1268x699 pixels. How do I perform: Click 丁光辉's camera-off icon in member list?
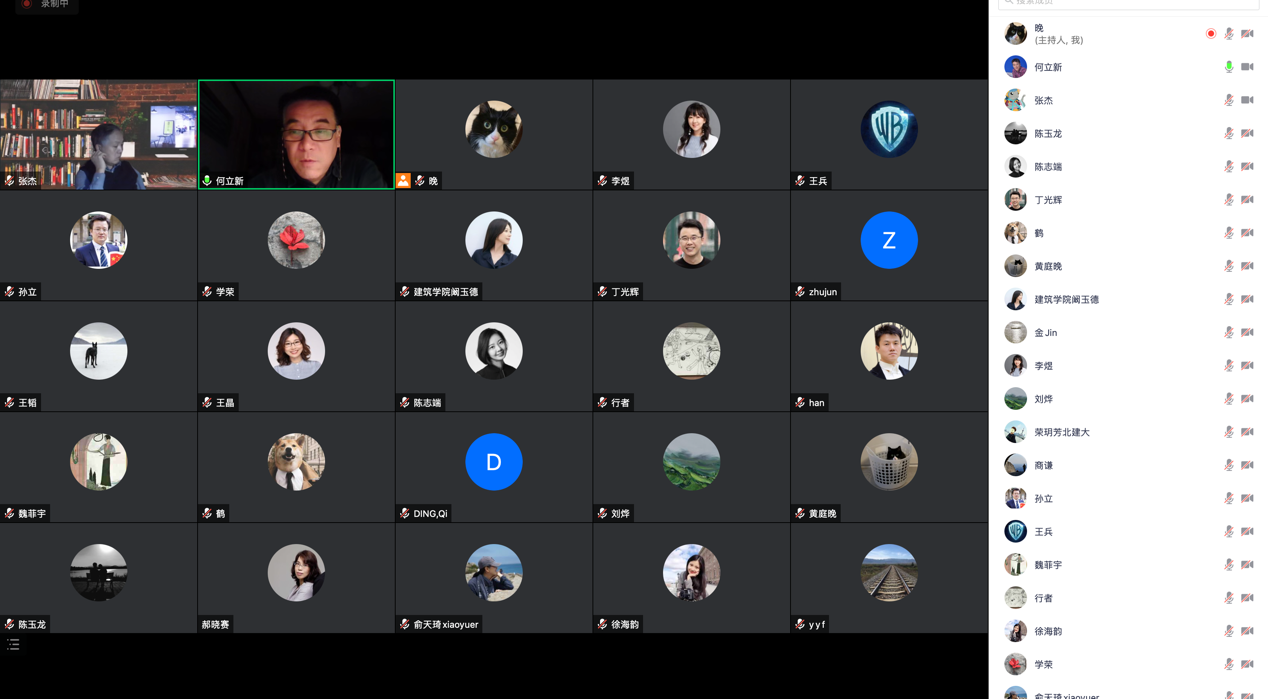tap(1247, 200)
